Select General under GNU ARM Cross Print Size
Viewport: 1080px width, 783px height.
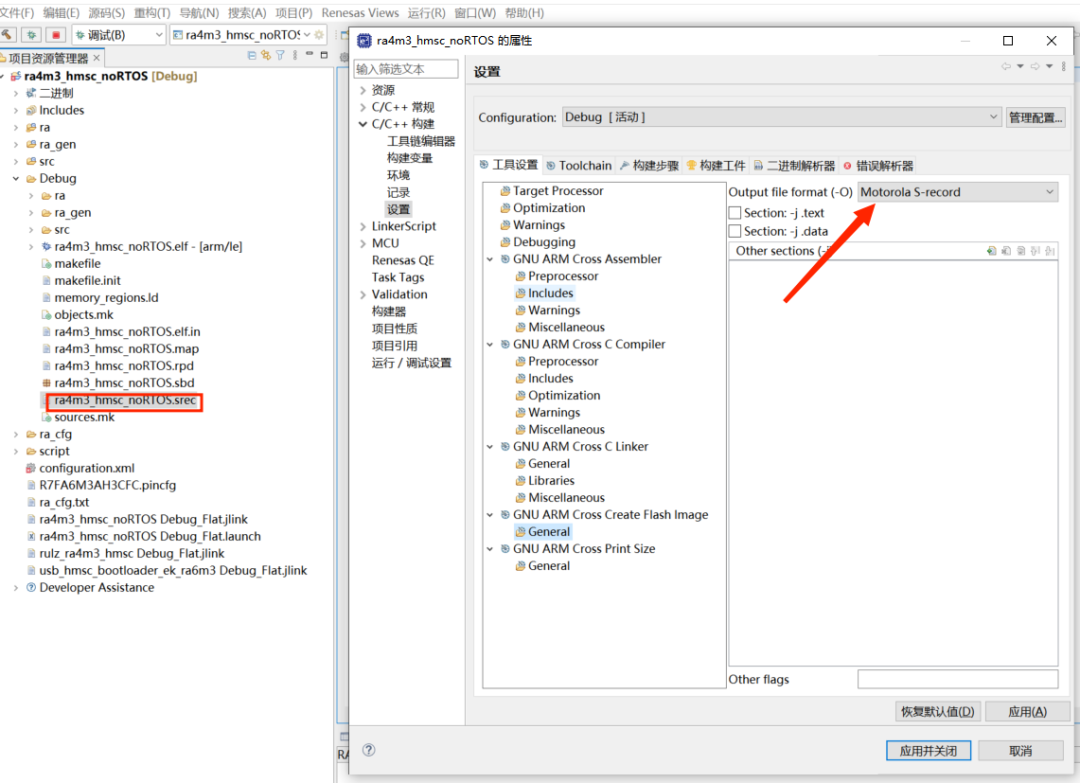(549, 566)
